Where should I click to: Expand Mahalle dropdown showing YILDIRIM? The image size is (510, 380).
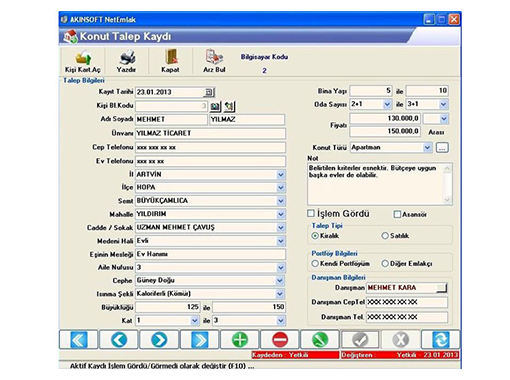281,214
